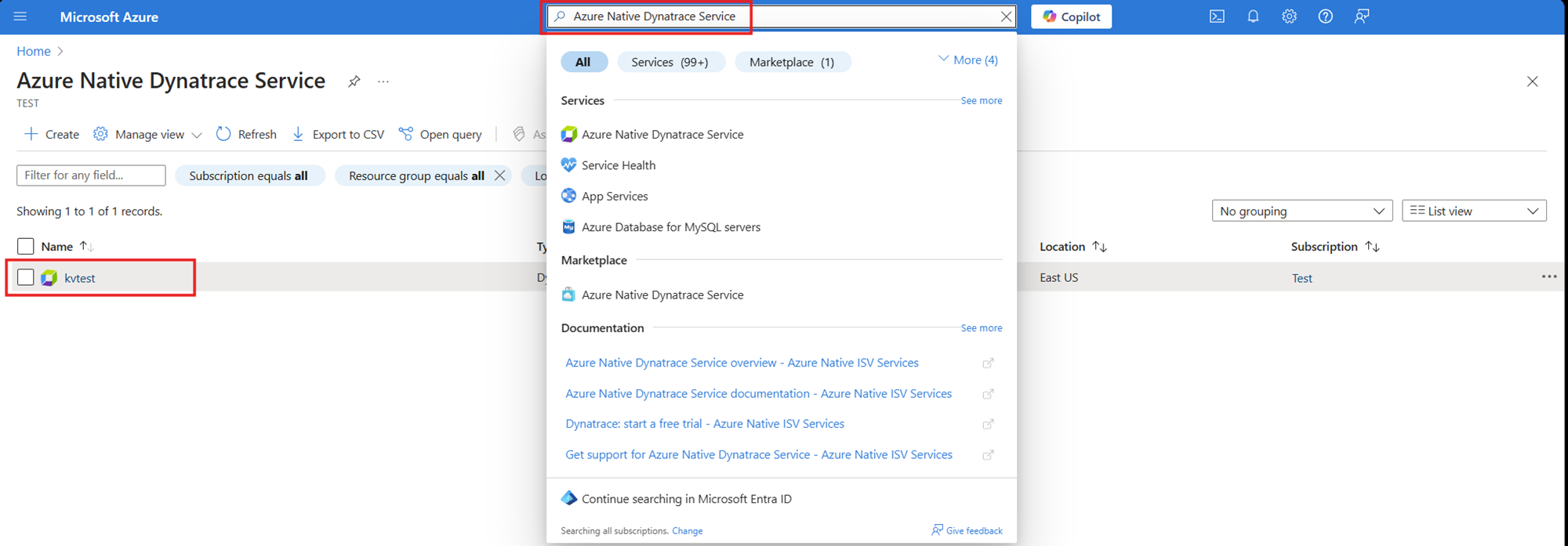This screenshot has width=1568, height=546.
Task: Open Dynatrace Service overview documentation link
Action: point(742,363)
